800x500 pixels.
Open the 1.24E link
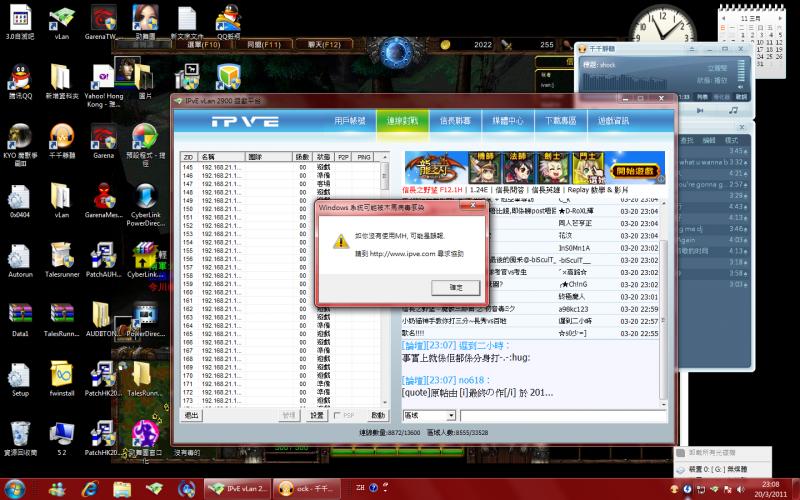479,190
